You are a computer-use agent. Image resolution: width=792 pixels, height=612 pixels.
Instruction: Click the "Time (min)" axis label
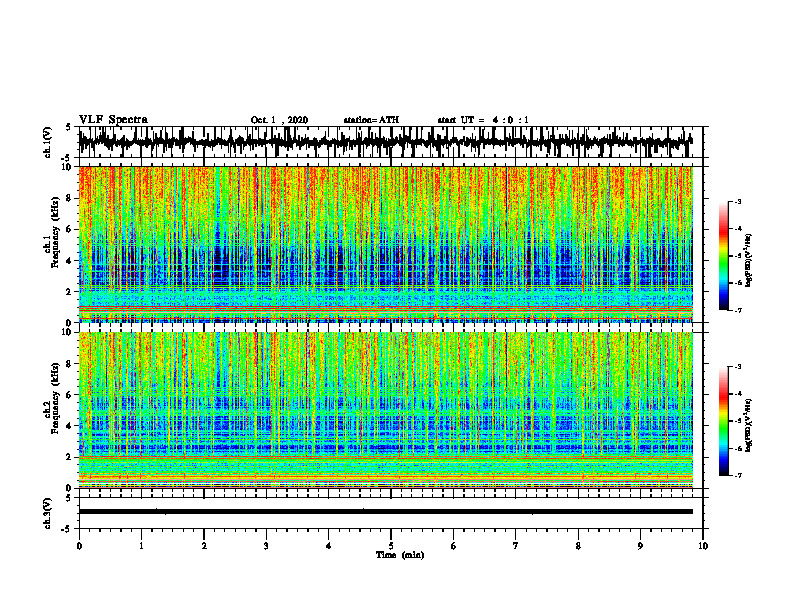coord(400,555)
